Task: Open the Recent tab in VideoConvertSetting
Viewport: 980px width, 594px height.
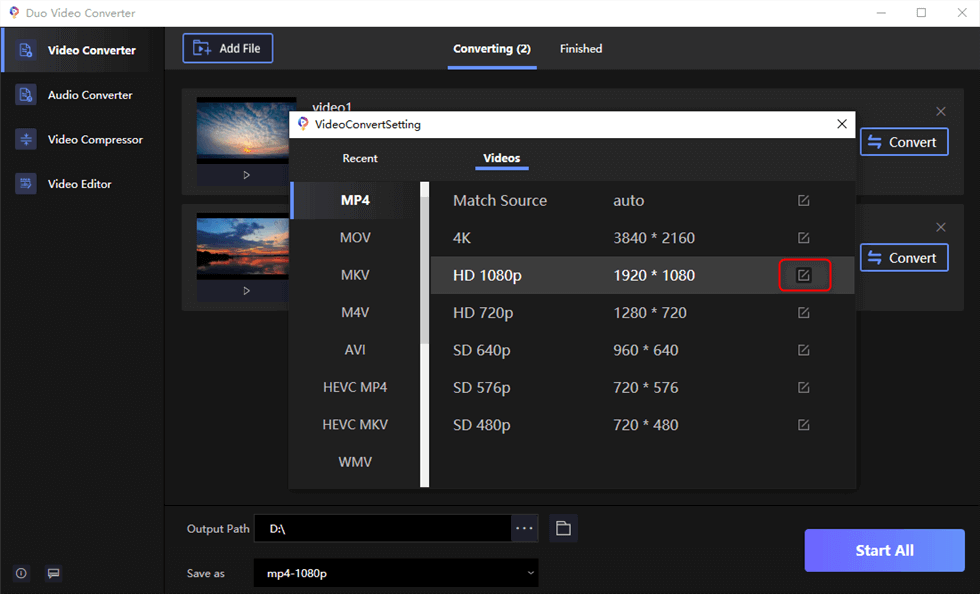Action: [359, 158]
